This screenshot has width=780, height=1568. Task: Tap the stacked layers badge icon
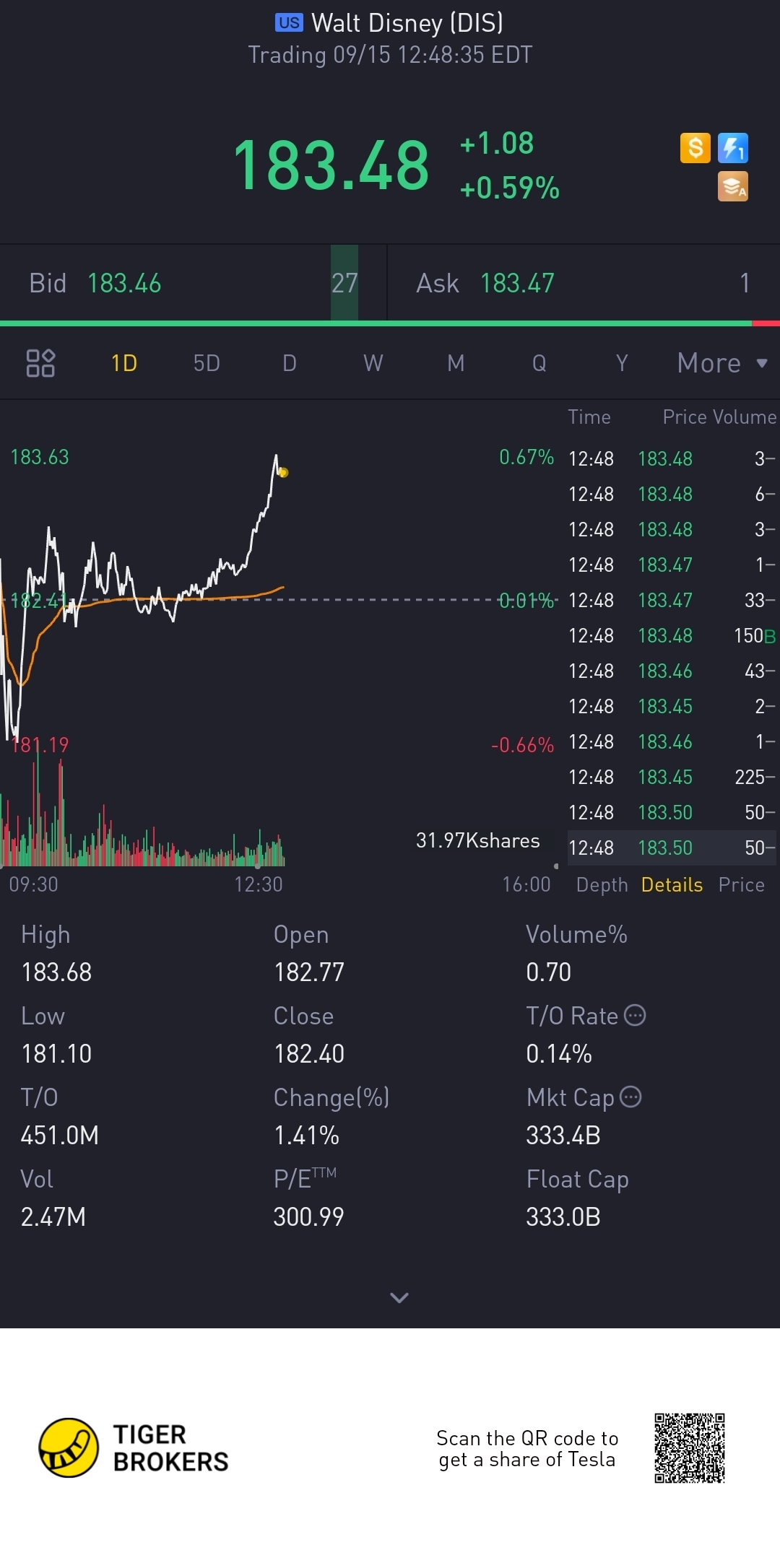(x=732, y=186)
